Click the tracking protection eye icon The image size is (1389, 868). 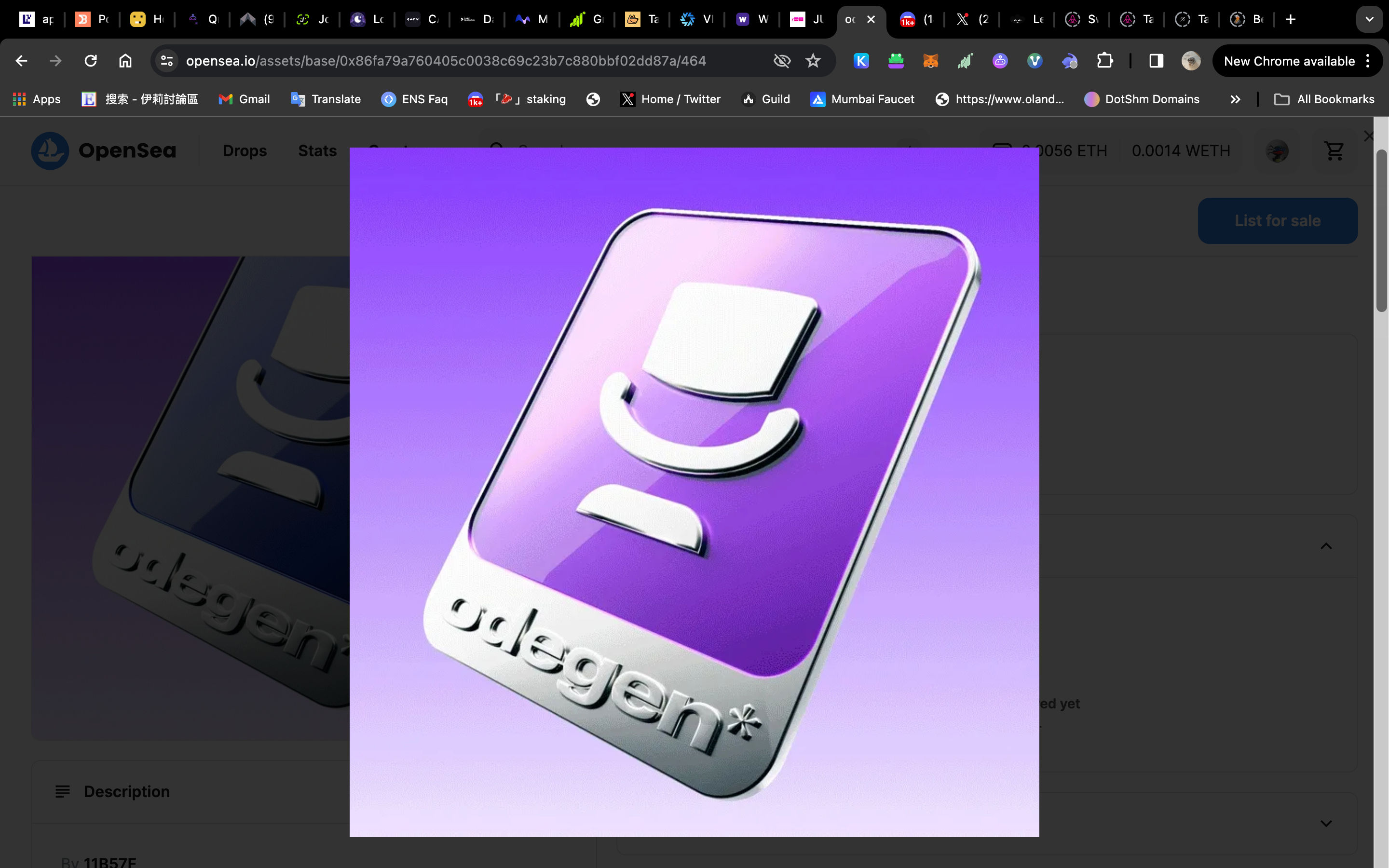782,61
